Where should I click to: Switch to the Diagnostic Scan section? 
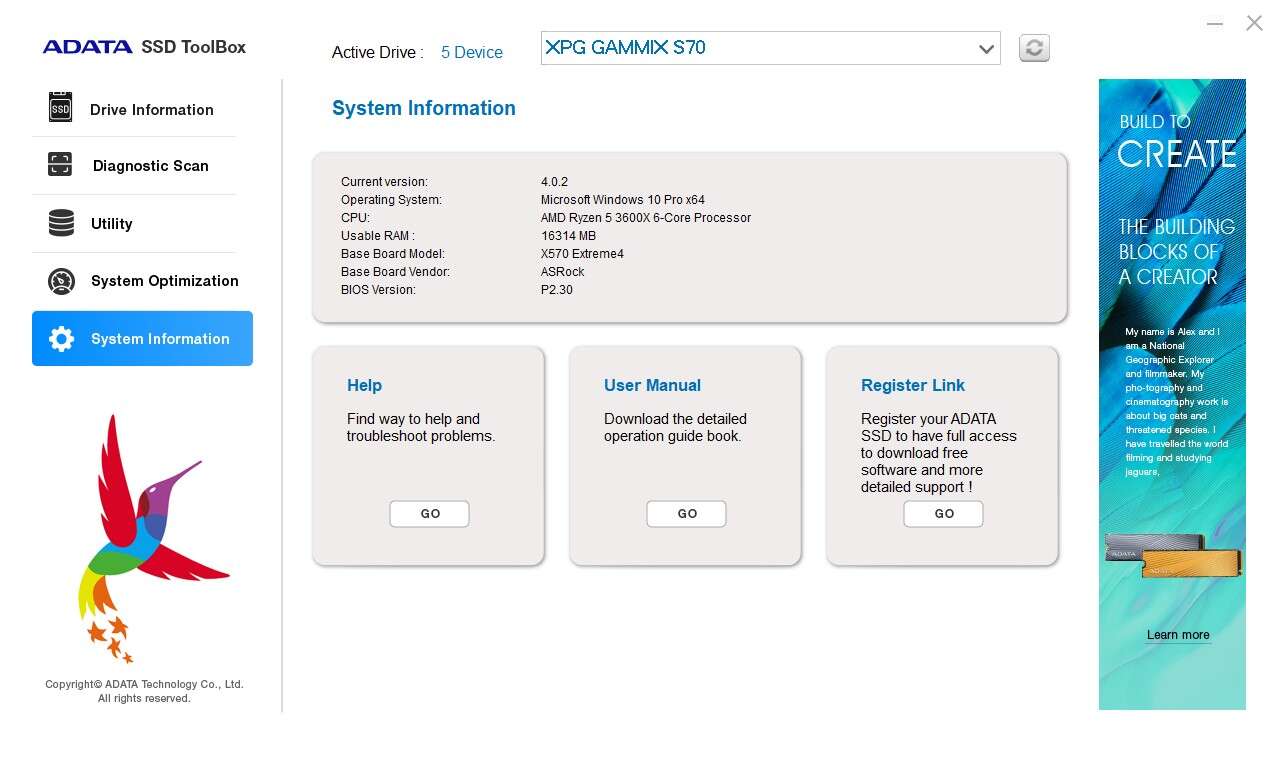(150, 166)
